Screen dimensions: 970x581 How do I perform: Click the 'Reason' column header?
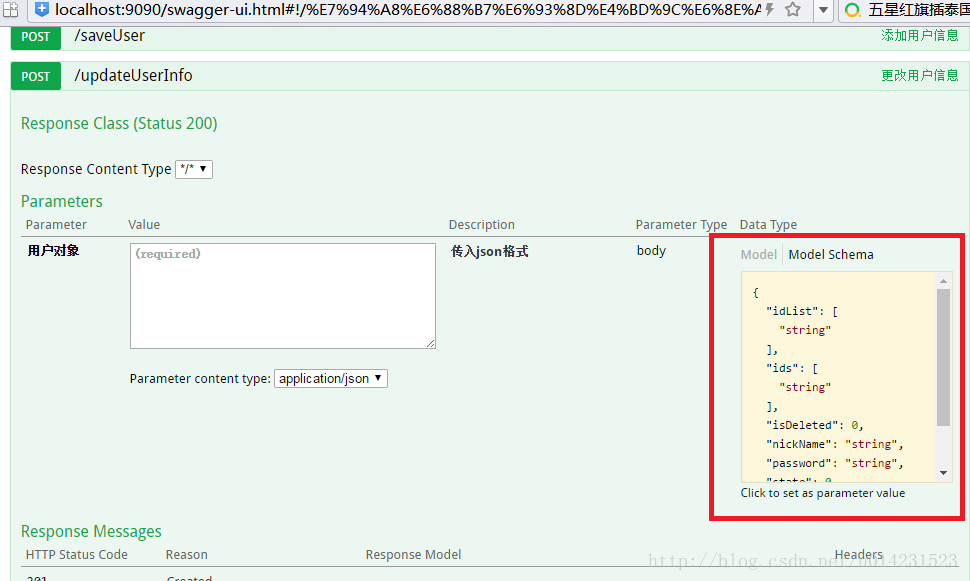coord(187,555)
